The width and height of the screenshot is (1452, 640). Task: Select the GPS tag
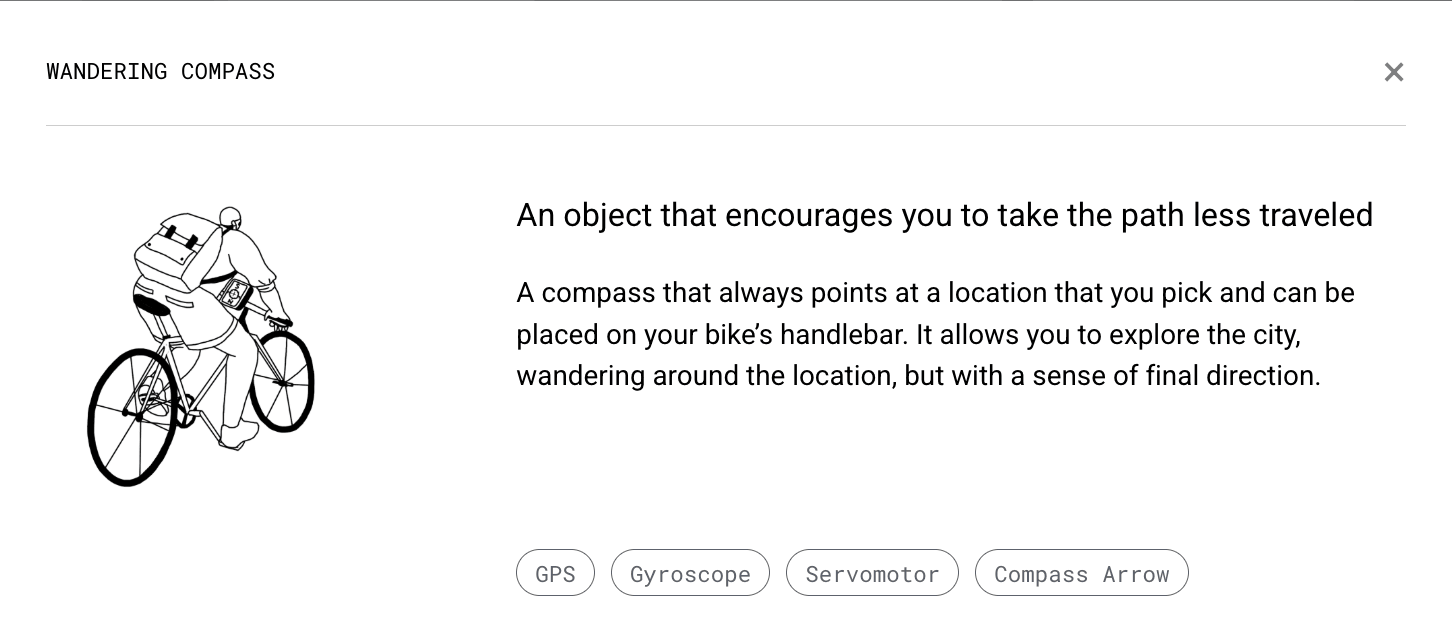pos(555,573)
